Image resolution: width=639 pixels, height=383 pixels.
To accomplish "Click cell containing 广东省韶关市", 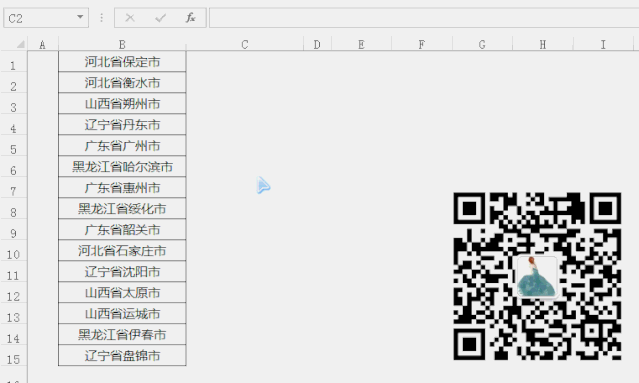I will click(122, 230).
